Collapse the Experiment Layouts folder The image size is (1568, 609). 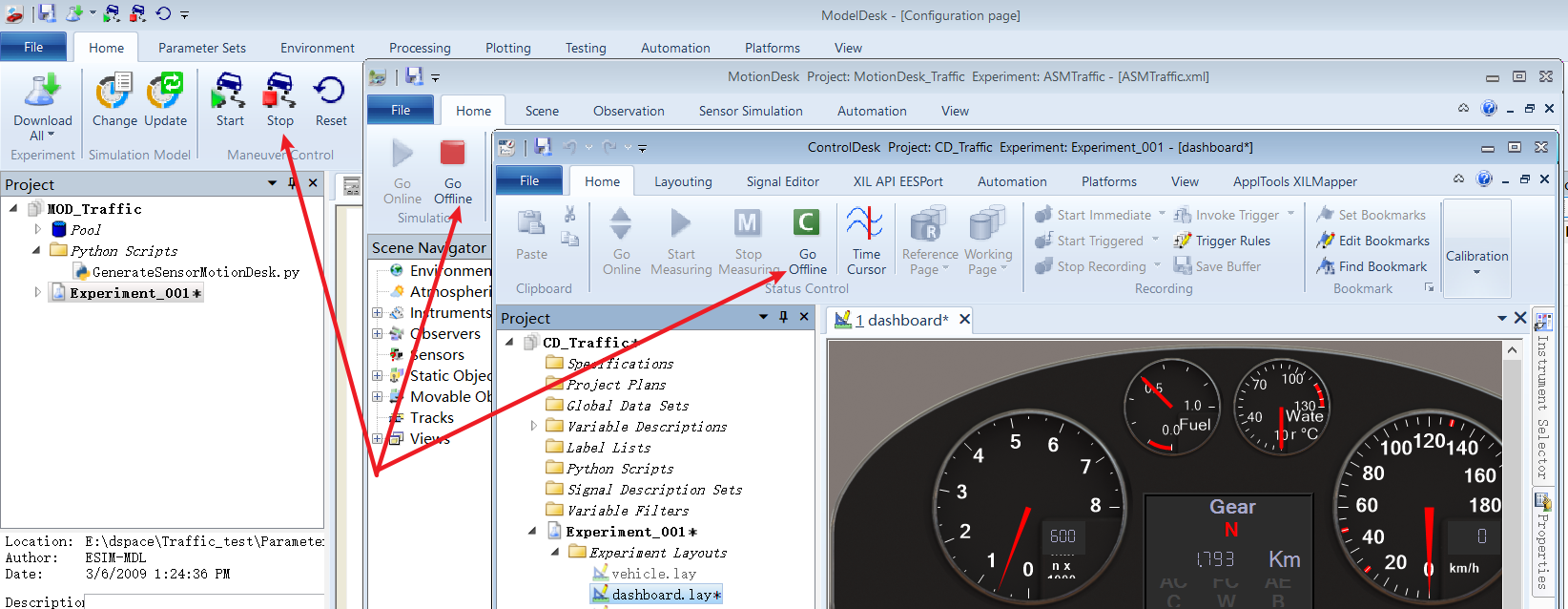point(555,552)
